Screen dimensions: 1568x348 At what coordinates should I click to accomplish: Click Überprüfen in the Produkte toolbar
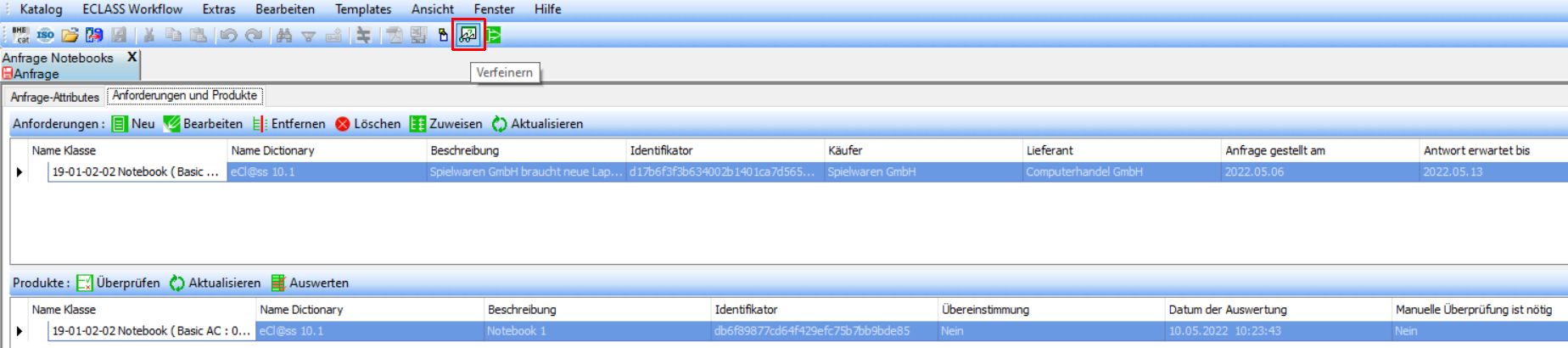click(118, 283)
